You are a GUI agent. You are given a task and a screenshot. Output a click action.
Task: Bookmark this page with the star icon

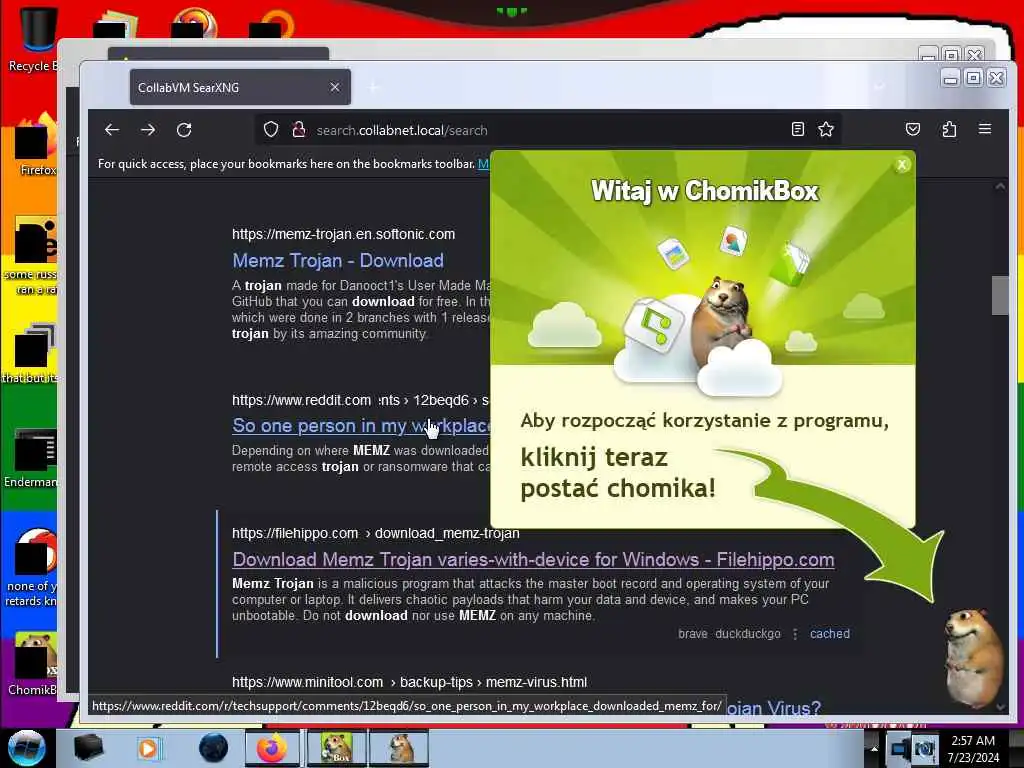point(826,129)
